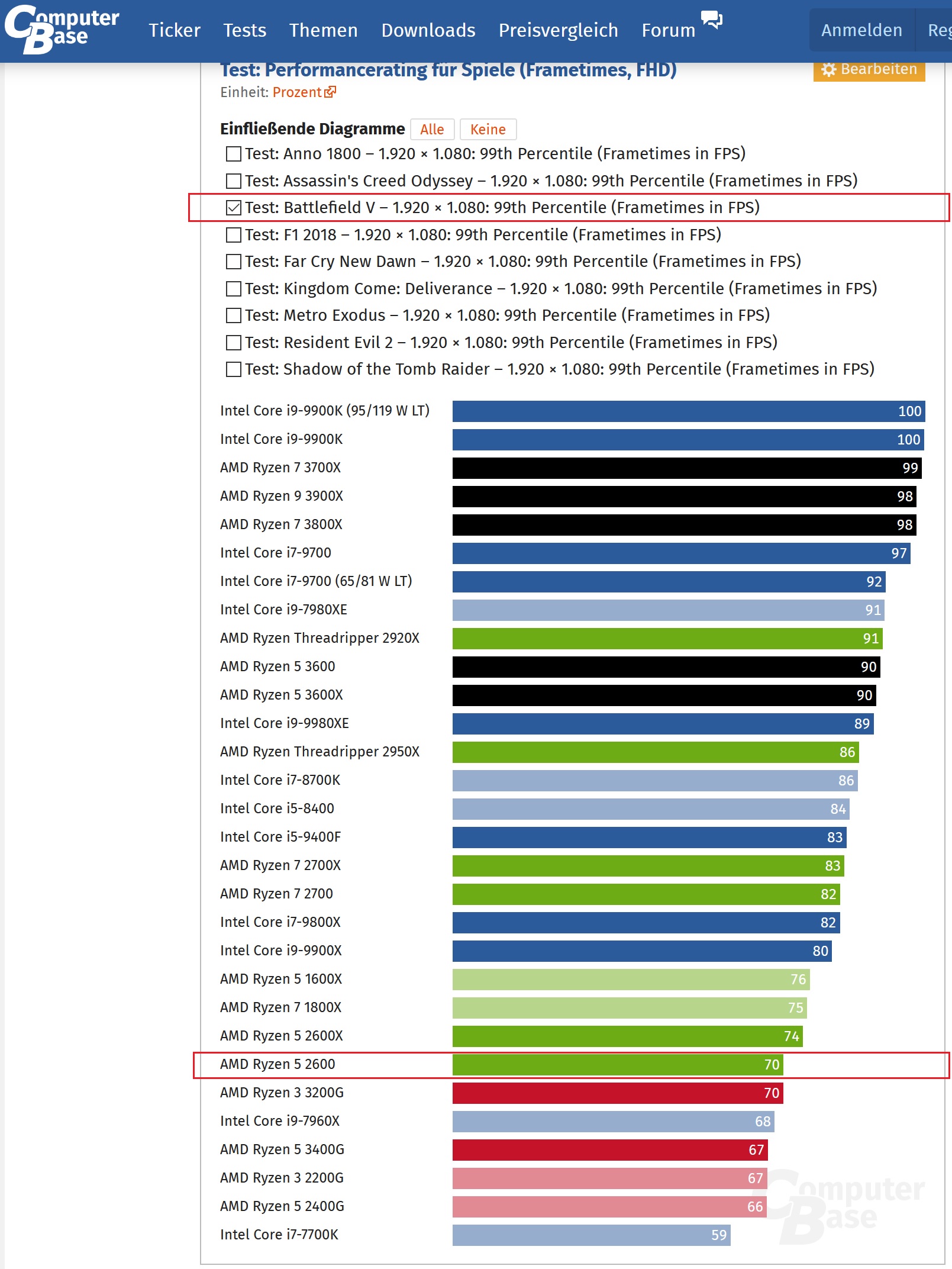Click the AMD Ryzen 5 2600X label

(x=282, y=1036)
